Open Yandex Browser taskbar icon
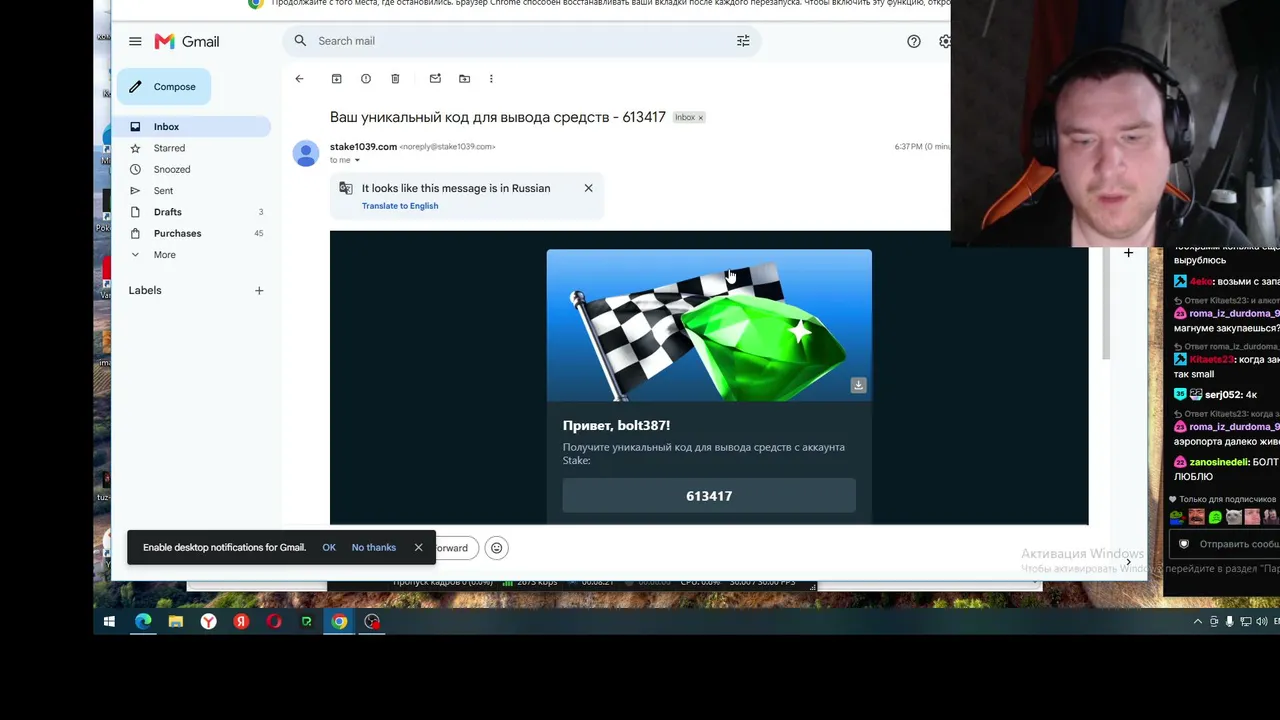The image size is (1280, 720). [x=208, y=622]
